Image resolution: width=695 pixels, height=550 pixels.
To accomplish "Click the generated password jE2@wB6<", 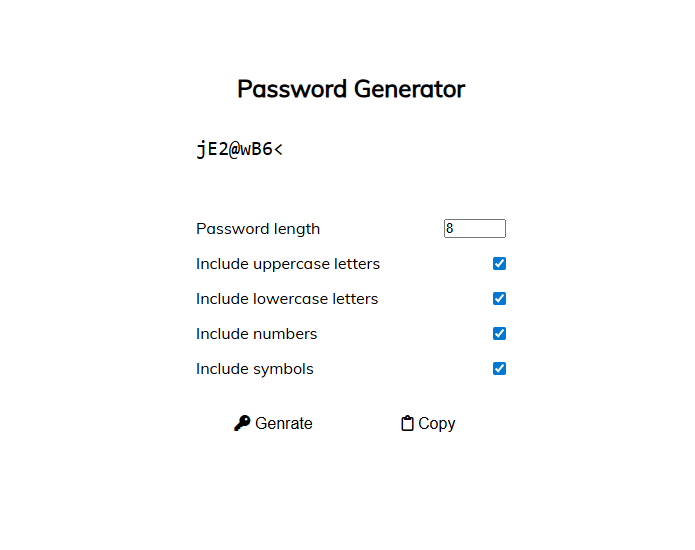I will (240, 150).
